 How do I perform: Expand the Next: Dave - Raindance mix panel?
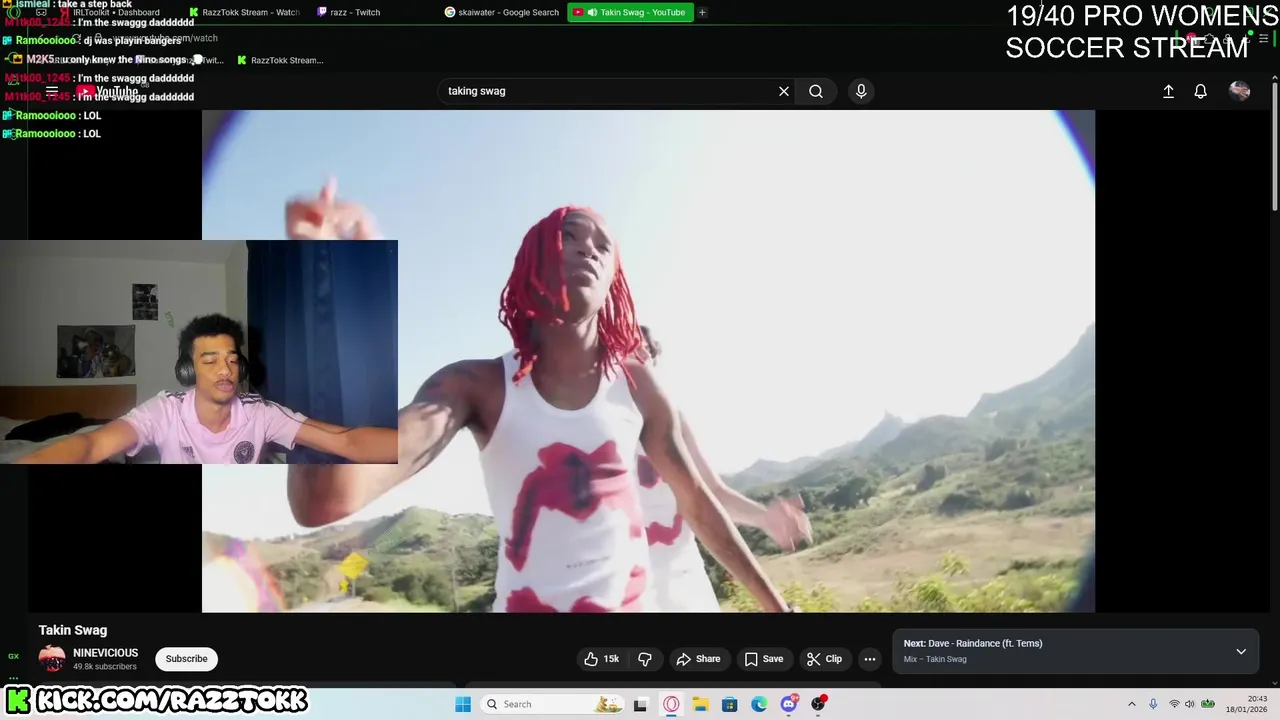pos(1241,651)
